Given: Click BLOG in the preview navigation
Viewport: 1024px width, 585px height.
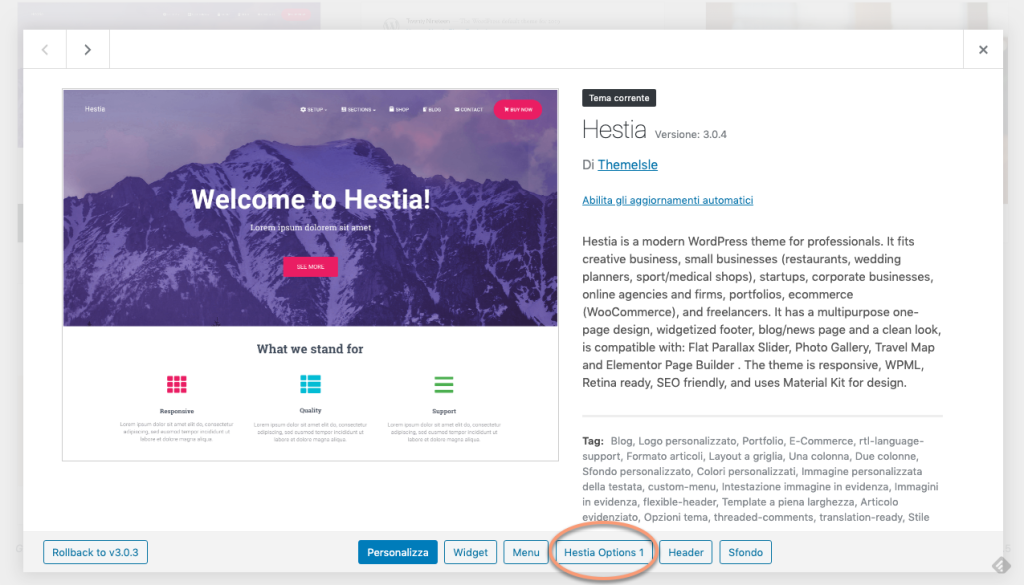Looking at the screenshot, I should point(432,110).
